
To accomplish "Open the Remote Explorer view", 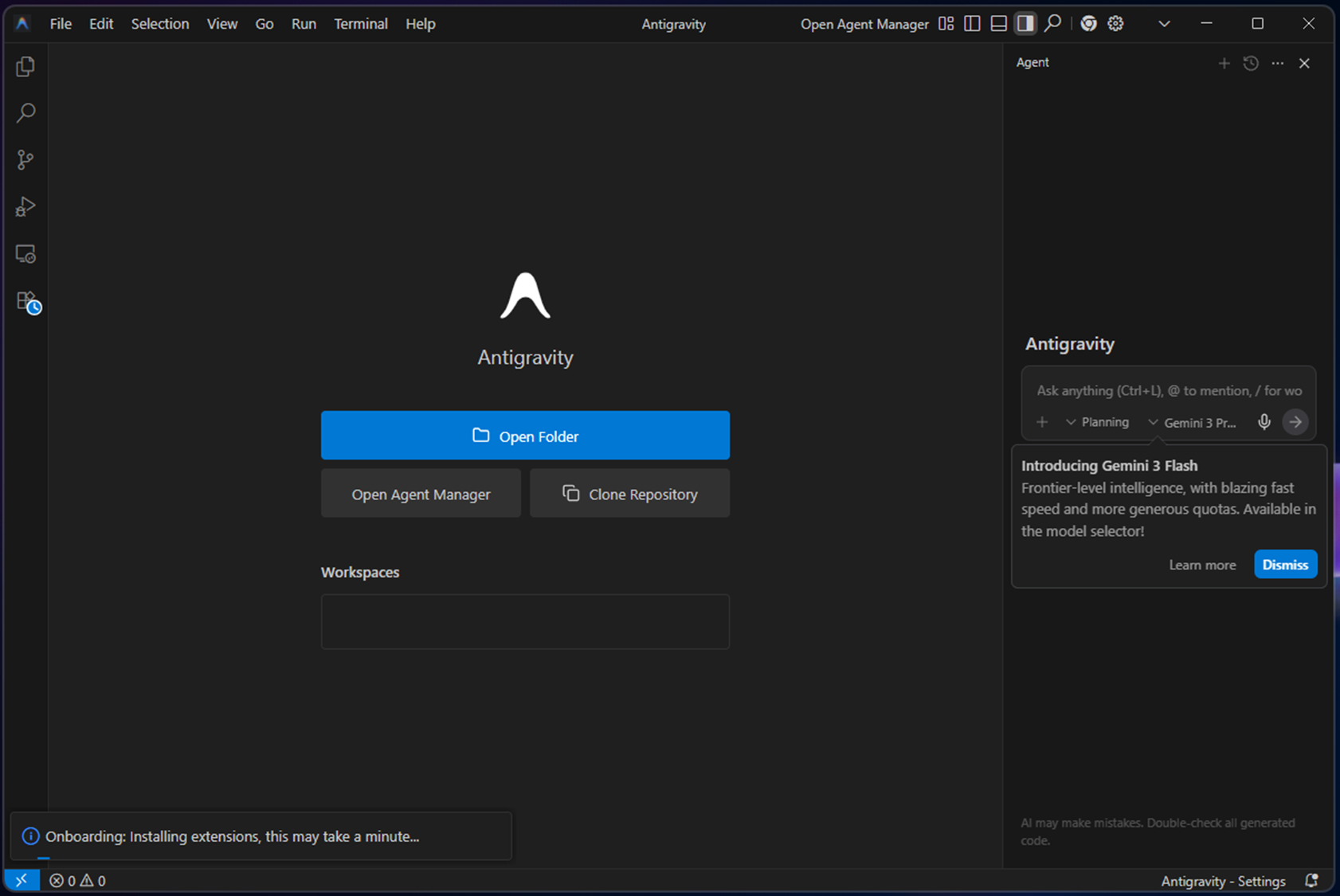I will tap(25, 254).
